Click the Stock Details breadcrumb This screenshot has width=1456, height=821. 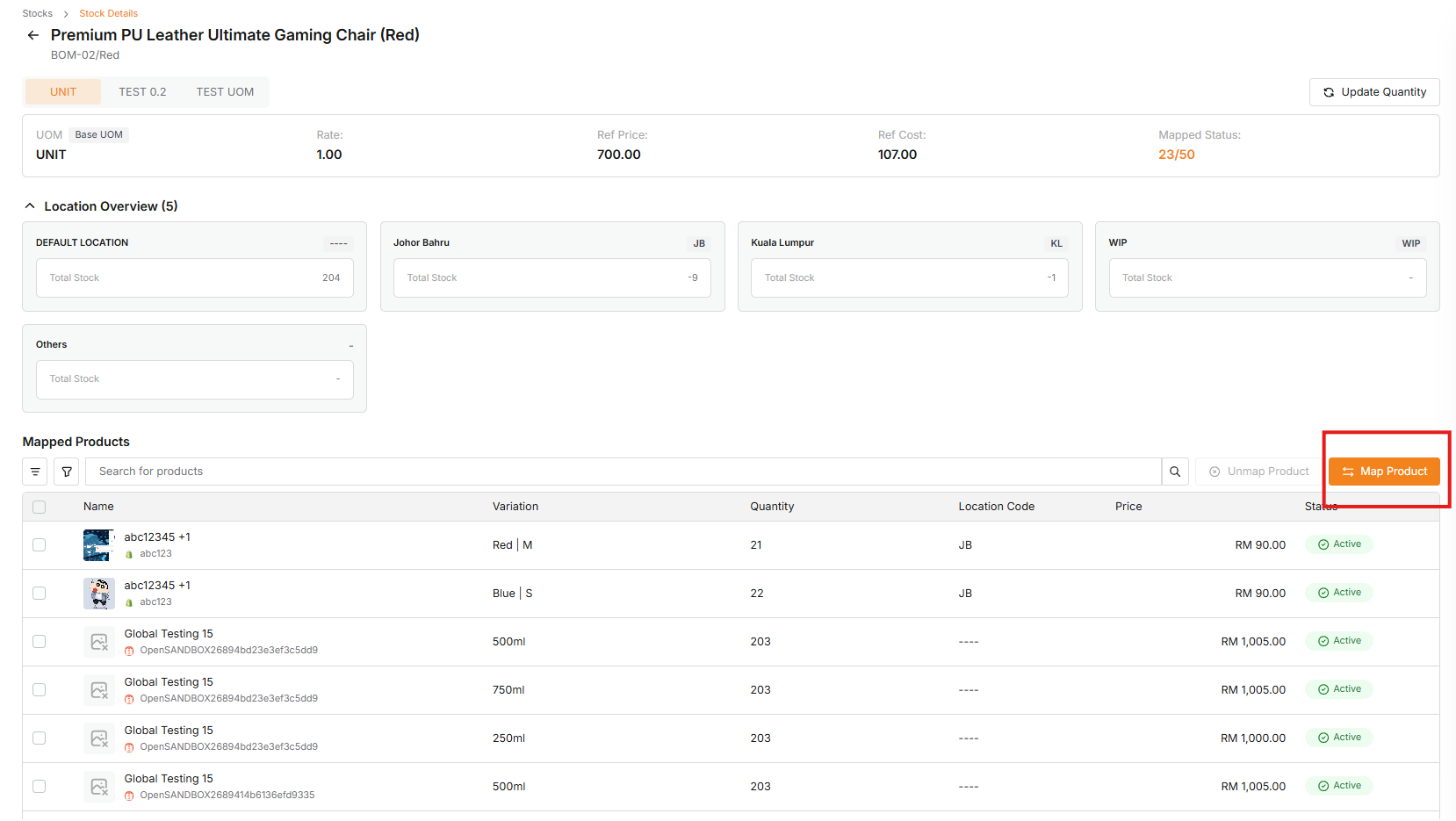pos(108,13)
